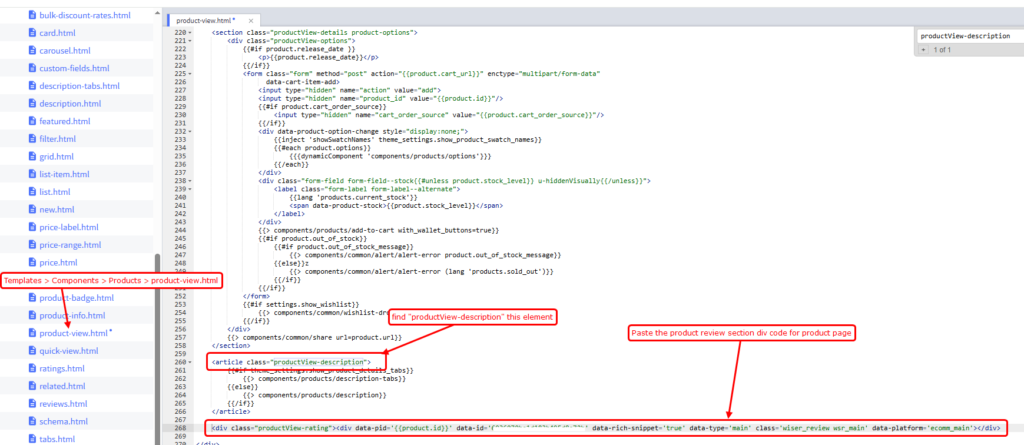Open reviews.html from the file list
Image resolution: width=1024 pixels, height=445 pixels.
click(65, 403)
